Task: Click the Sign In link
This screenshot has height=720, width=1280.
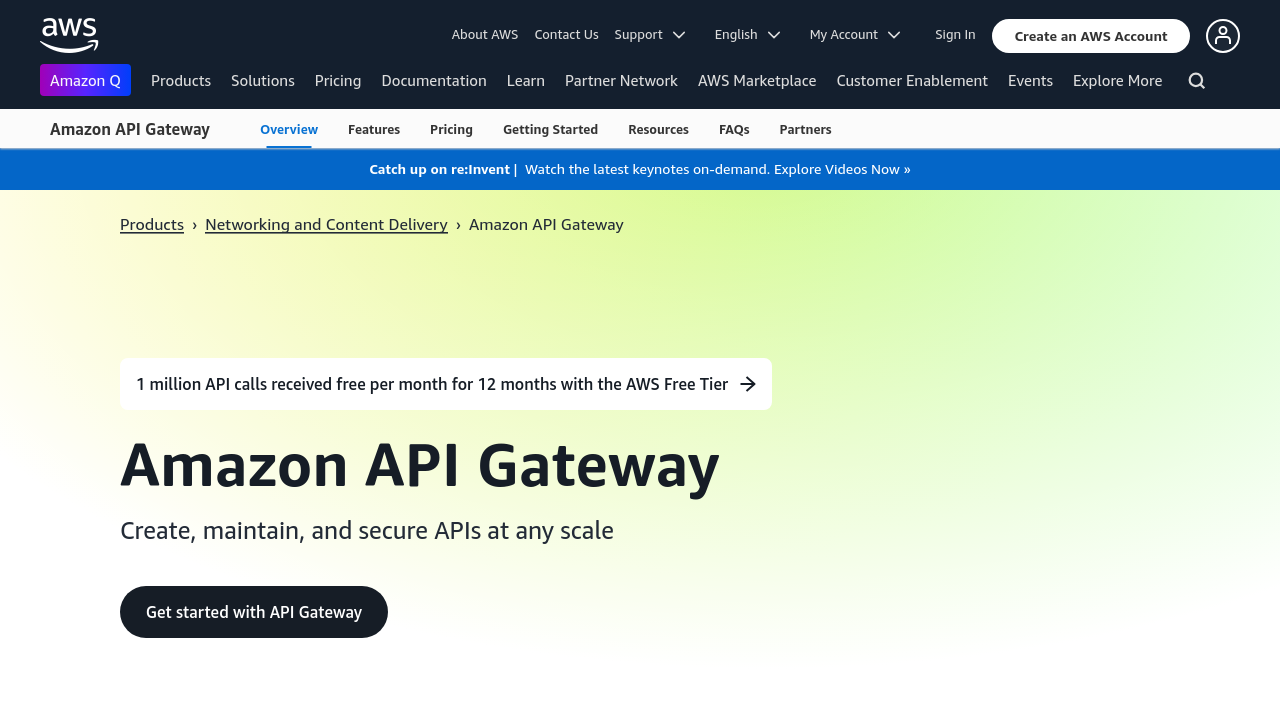Action: (x=955, y=35)
